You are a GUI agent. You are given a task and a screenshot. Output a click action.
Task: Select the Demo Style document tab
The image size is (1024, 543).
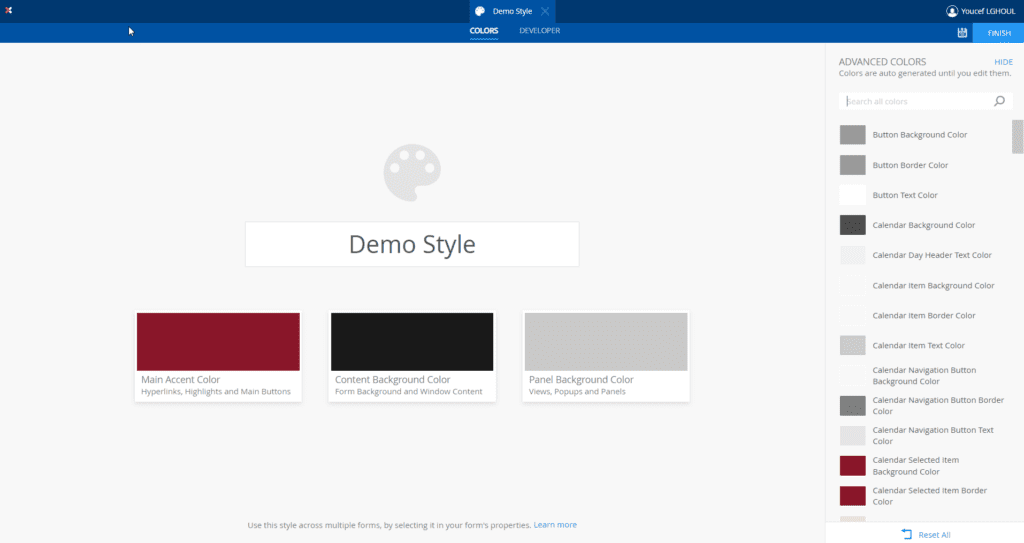click(x=512, y=11)
